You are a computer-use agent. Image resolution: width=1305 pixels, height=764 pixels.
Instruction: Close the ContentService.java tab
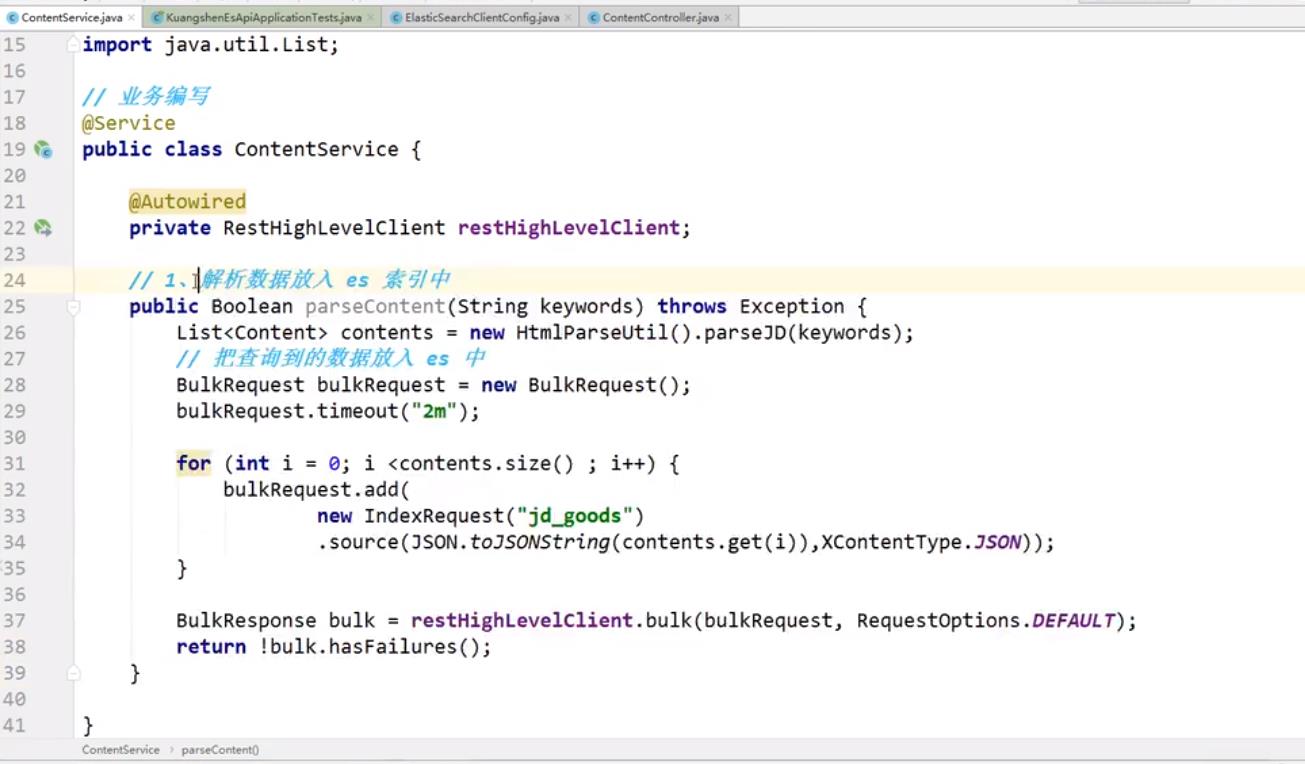click(131, 18)
